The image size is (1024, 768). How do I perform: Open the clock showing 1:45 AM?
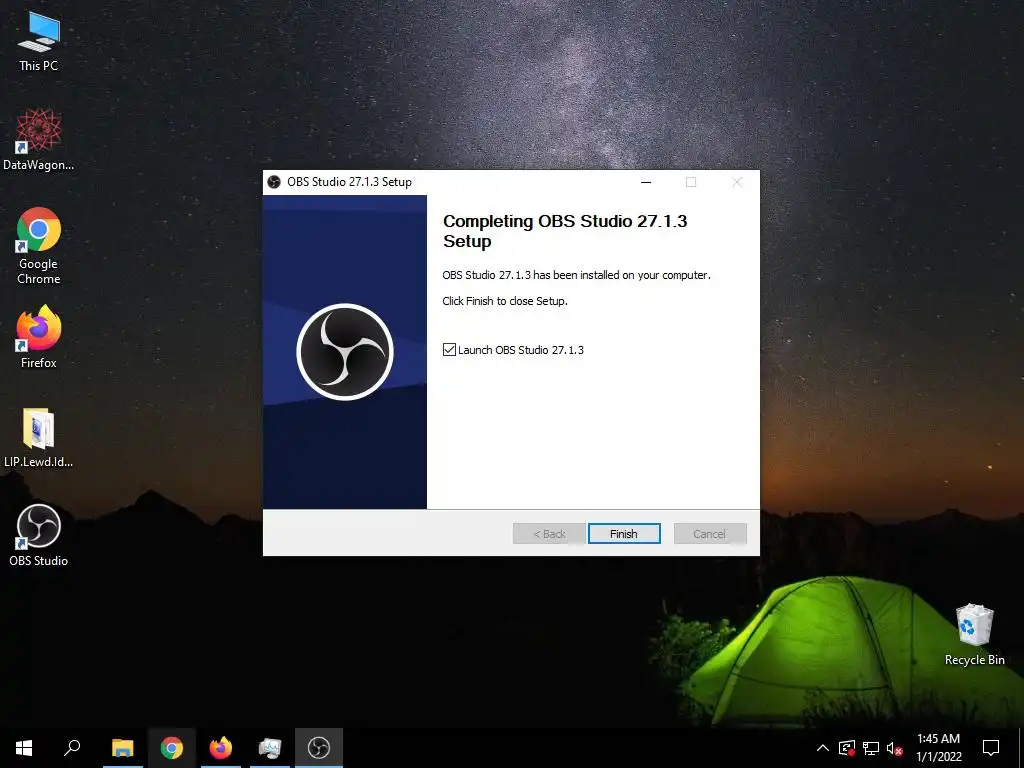[938, 748]
